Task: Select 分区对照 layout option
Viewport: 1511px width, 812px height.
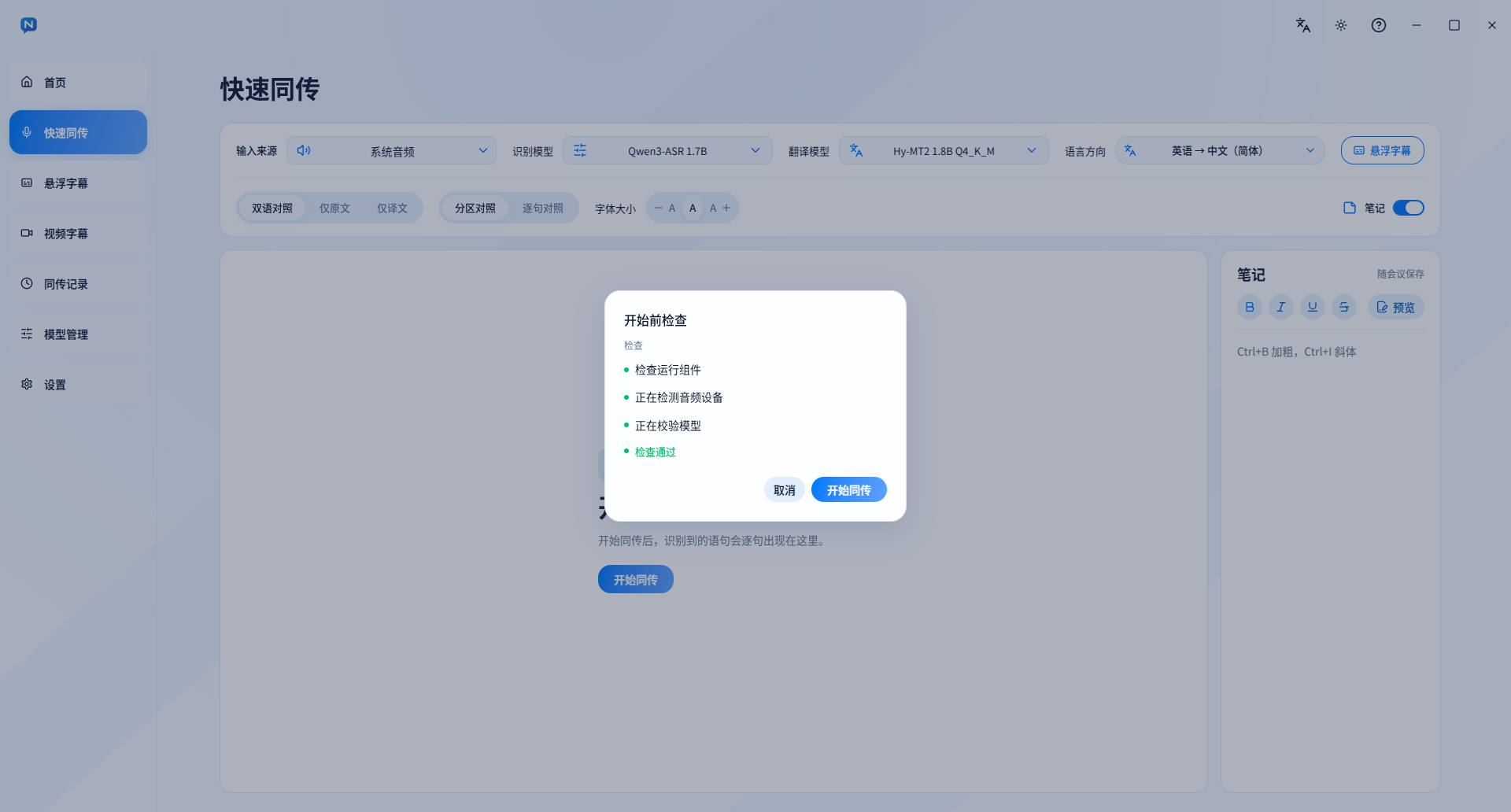Action: [x=475, y=208]
